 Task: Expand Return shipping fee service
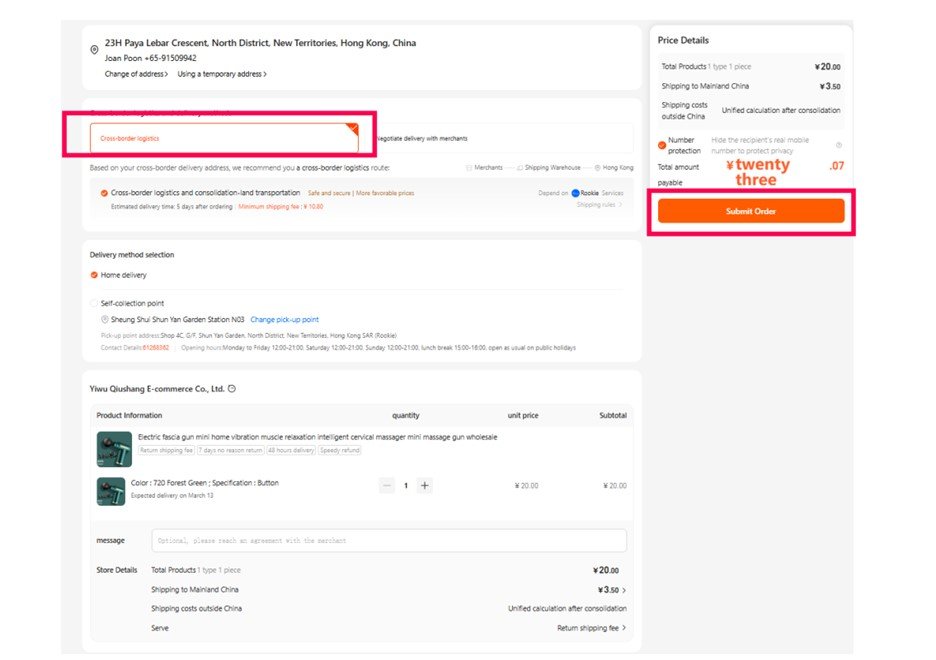[592, 628]
